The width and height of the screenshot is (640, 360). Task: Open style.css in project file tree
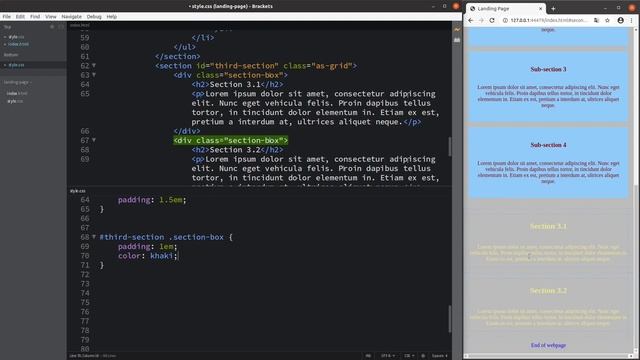point(15,101)
